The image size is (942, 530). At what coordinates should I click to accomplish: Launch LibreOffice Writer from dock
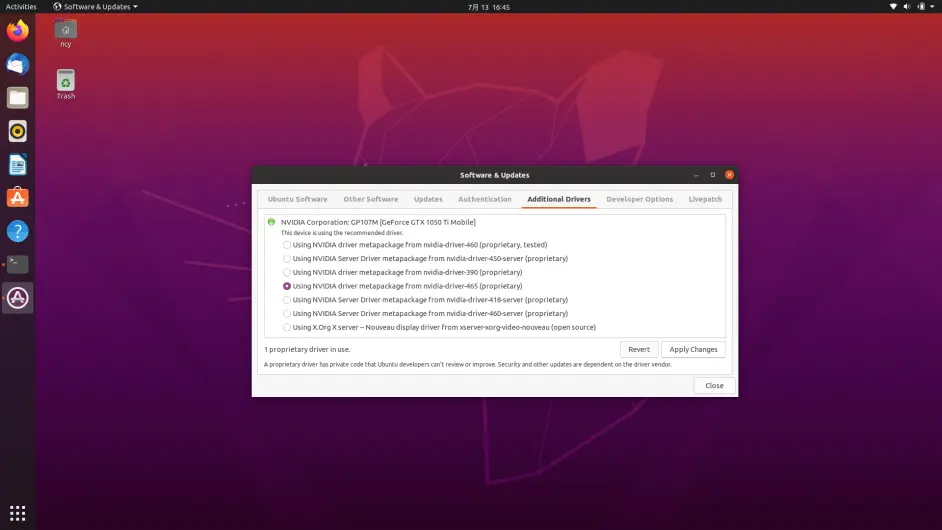17,165
